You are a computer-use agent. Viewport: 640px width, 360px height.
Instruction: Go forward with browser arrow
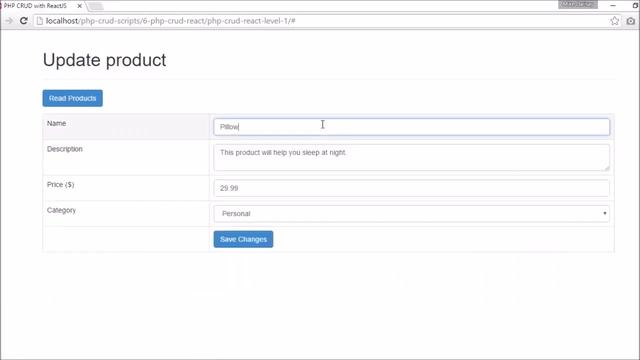pos(9,21)
